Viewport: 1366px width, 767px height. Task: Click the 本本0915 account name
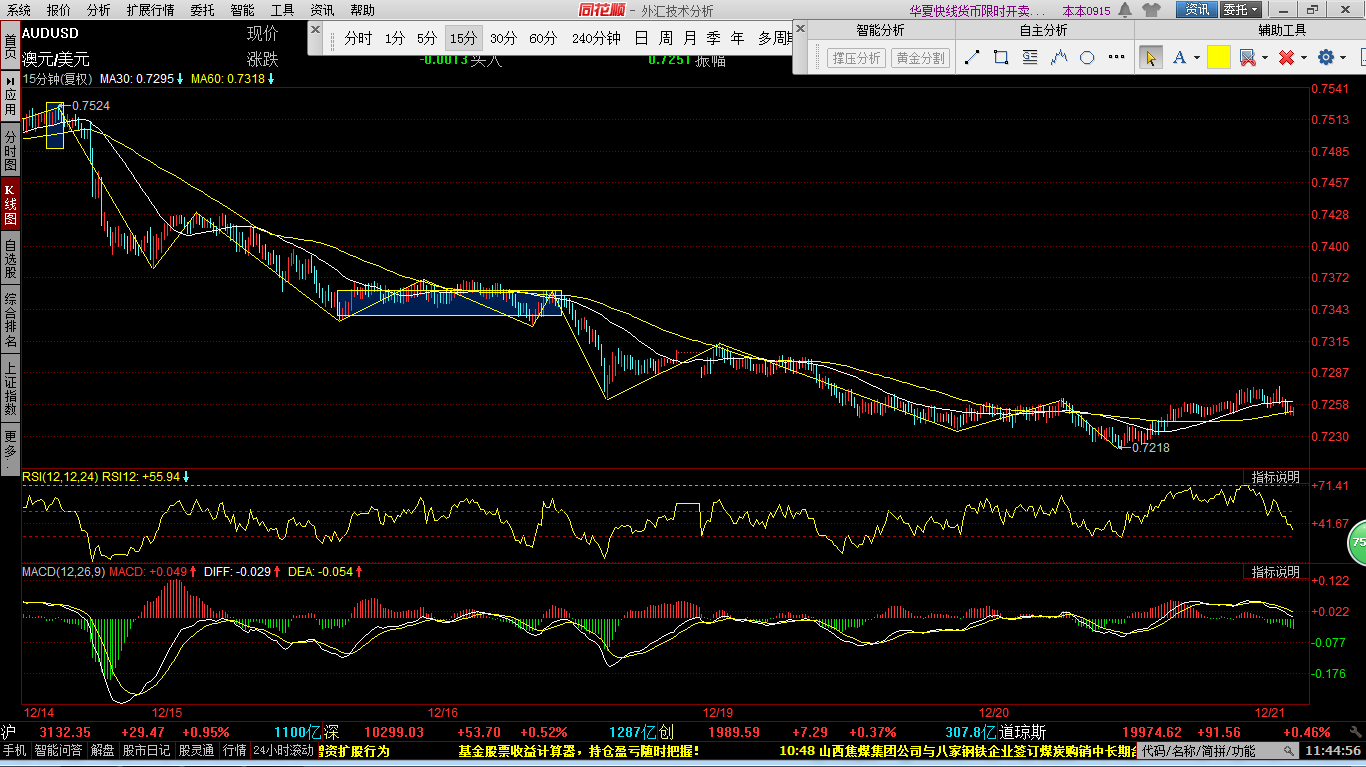[x=1086, y=11]
